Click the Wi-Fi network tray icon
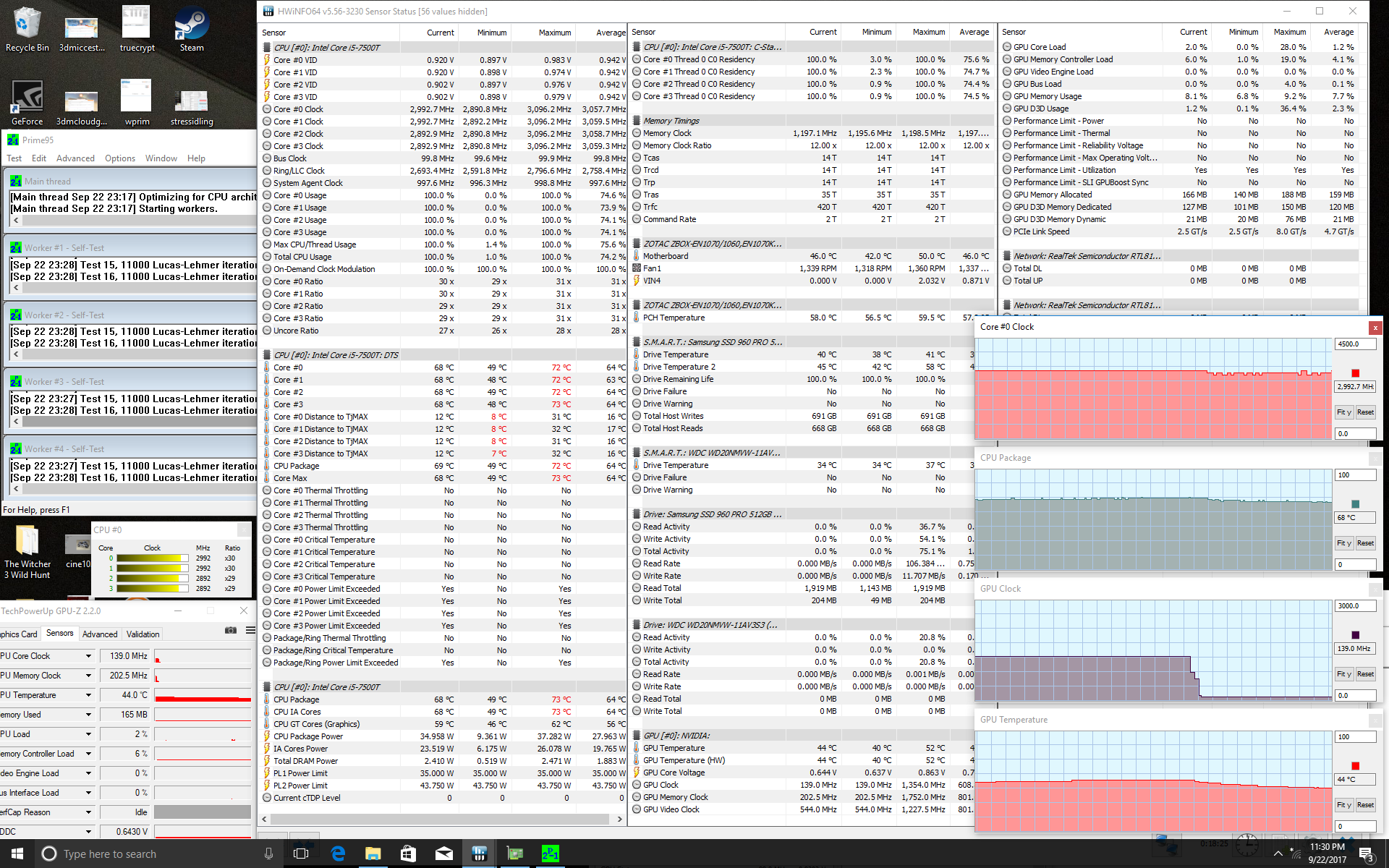Viewport: 1389px width, 868px height. (x=1296, y=854)
